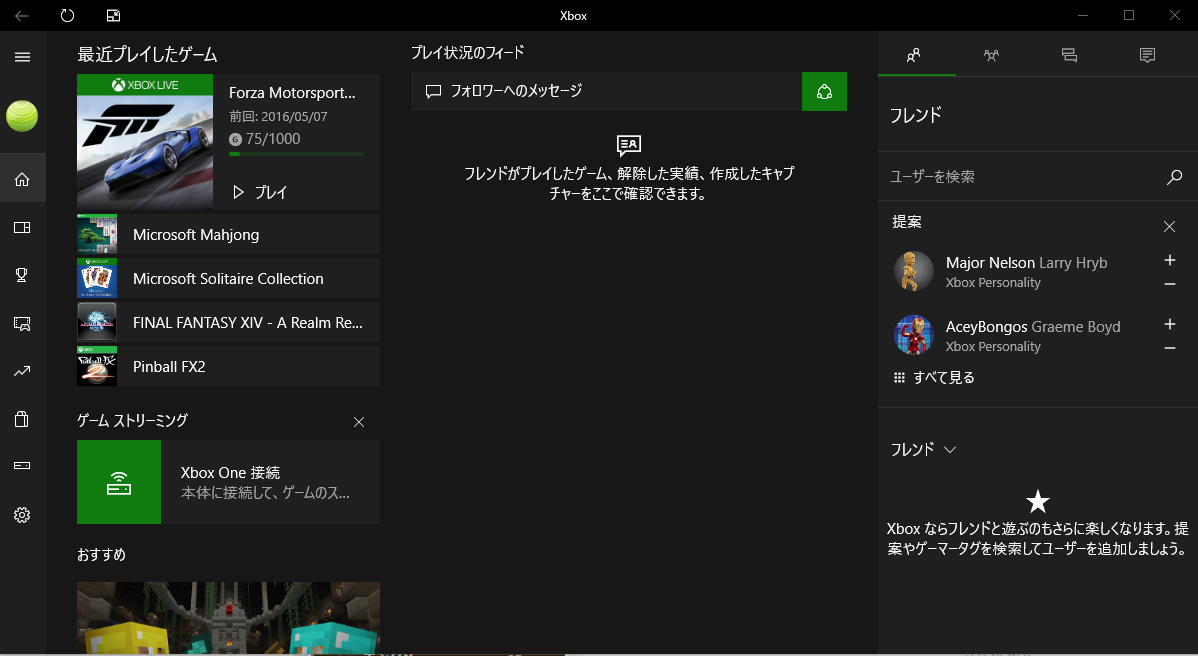
Task: Open Achievements trophy icon
Action: coord(22,275)
